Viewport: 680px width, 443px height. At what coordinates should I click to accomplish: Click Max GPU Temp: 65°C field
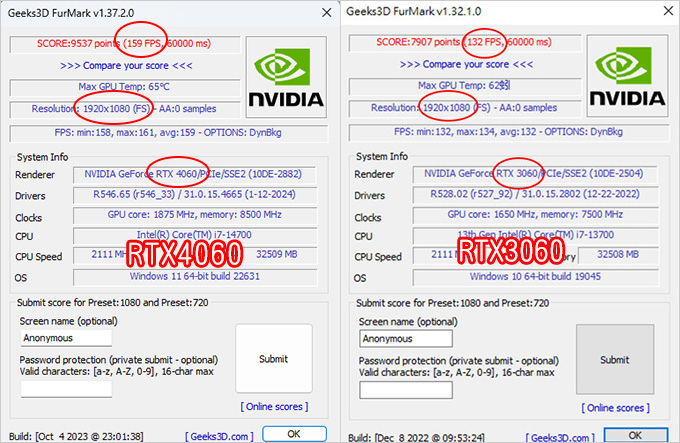125,87
